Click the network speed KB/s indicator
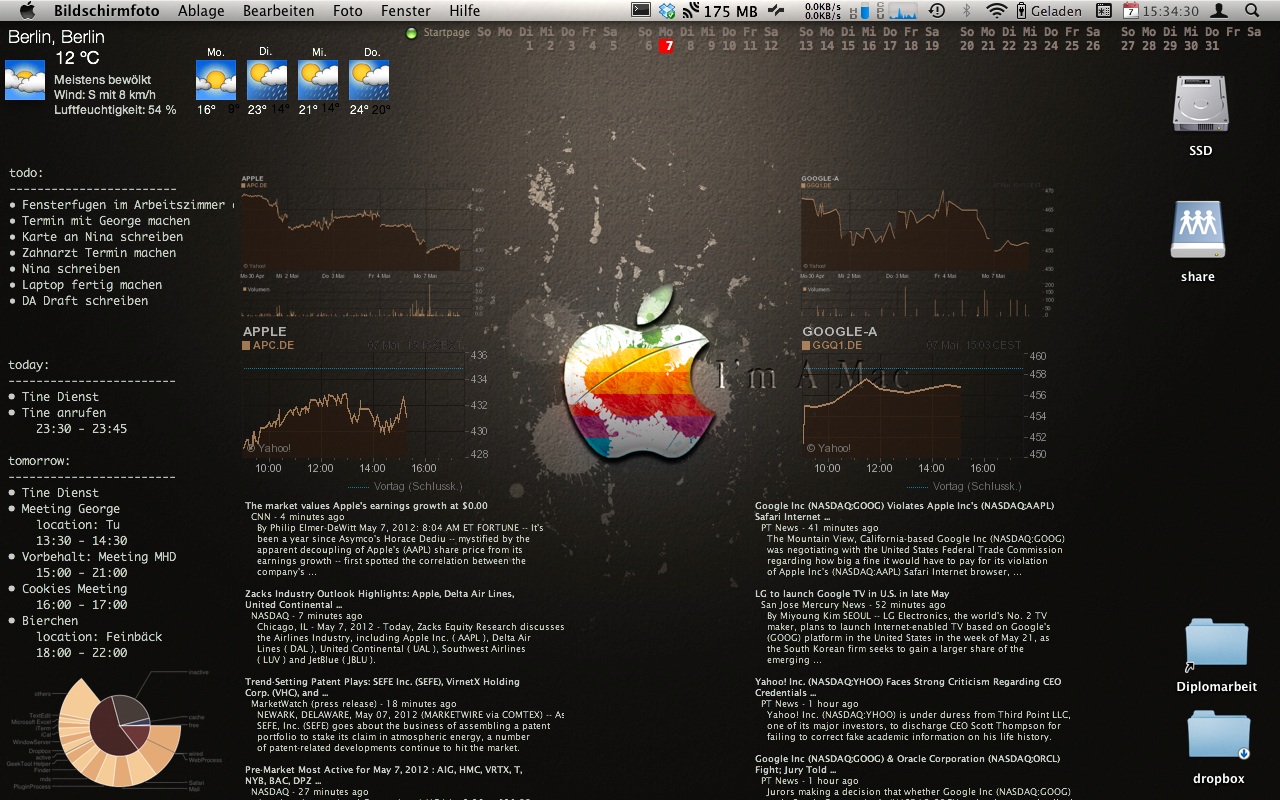1280x800 pixels. (822, 11)
